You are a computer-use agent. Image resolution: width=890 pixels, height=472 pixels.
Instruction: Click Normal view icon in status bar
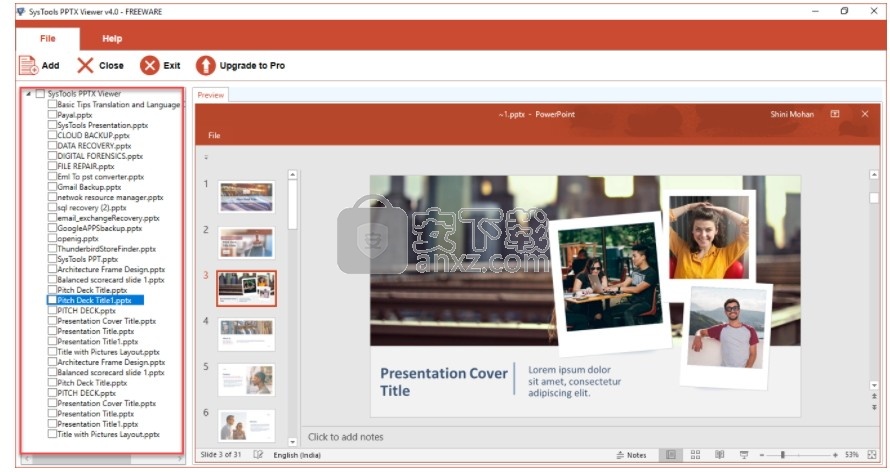point(670,455)
